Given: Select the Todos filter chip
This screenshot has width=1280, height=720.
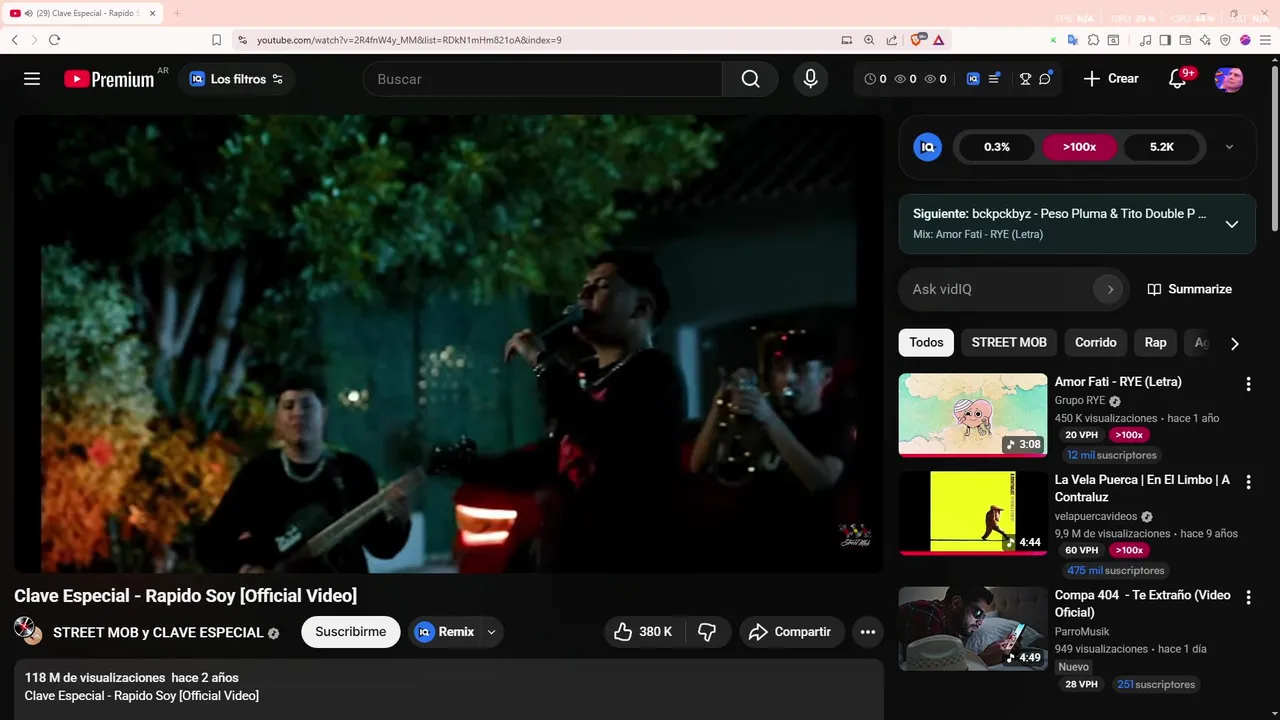Looking at the screenshot, I should pyautogui.click(x=926, y=342).
